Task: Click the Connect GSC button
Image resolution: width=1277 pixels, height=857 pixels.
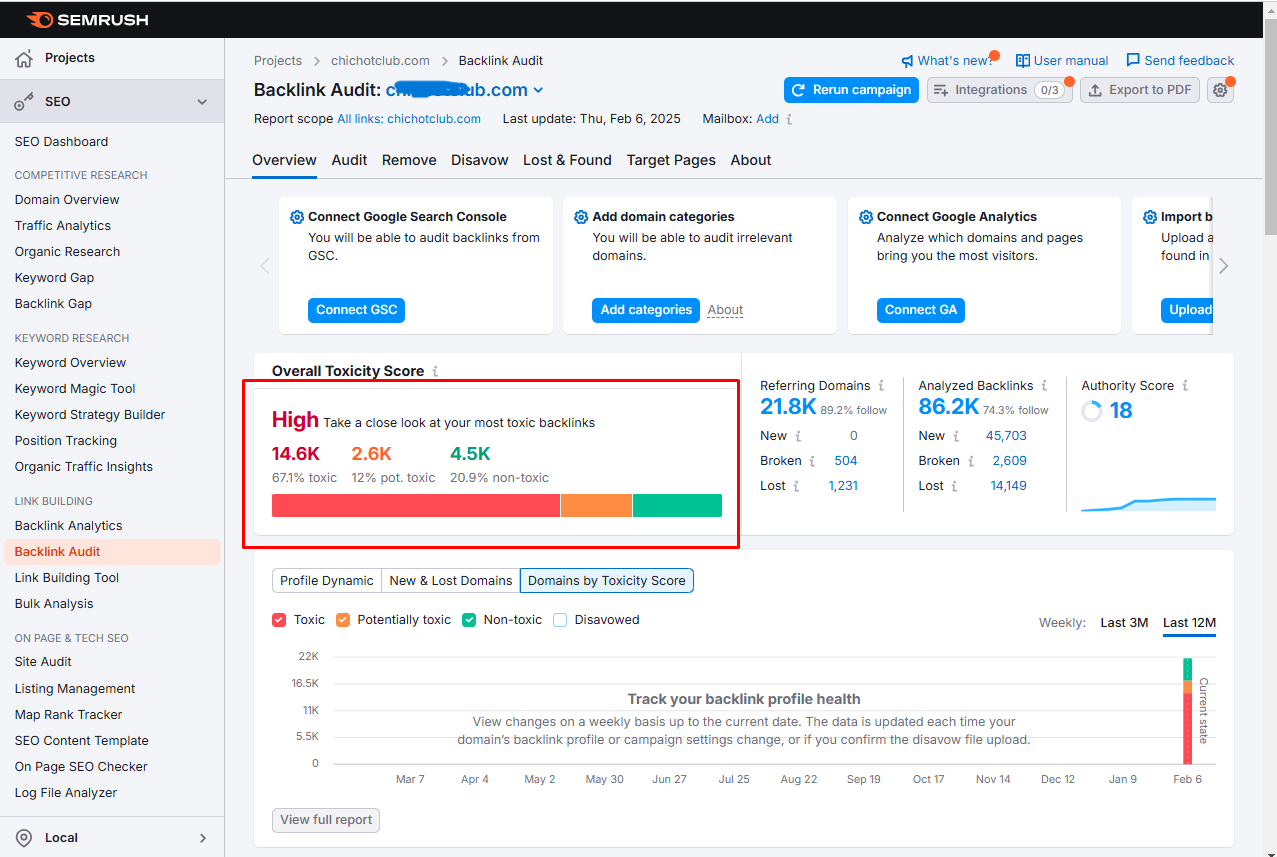Action: 356,310
